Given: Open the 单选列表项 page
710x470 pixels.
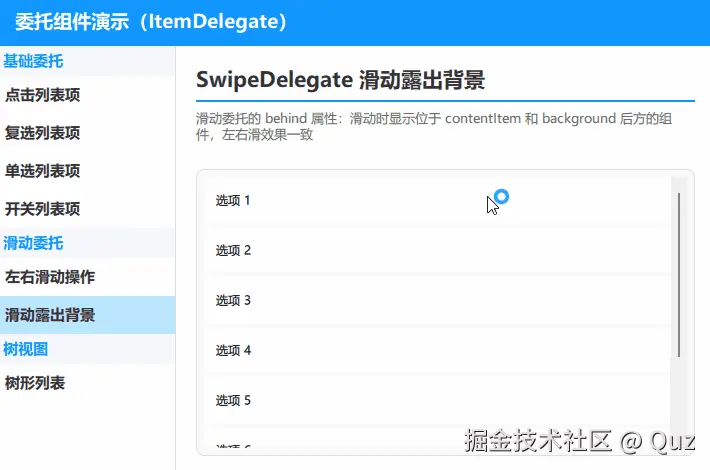Looking at the screenshot, I should pyautogui.click(x=87, y=171).
